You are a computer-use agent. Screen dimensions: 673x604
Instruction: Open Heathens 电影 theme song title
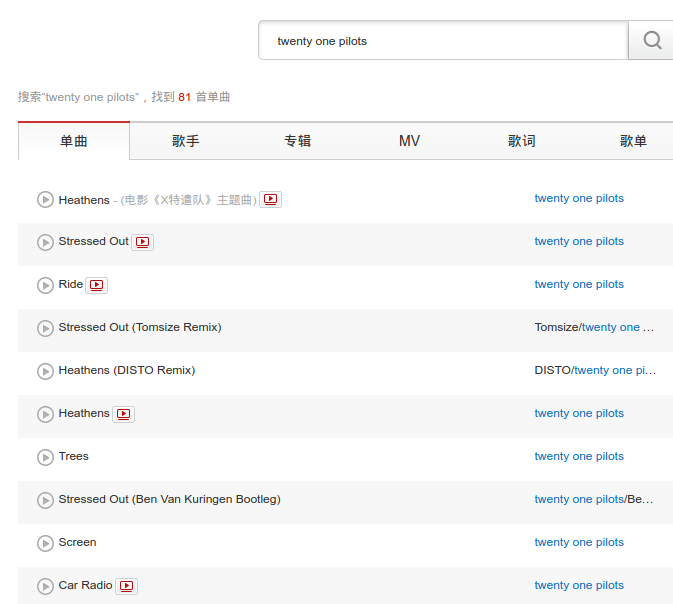158,200
